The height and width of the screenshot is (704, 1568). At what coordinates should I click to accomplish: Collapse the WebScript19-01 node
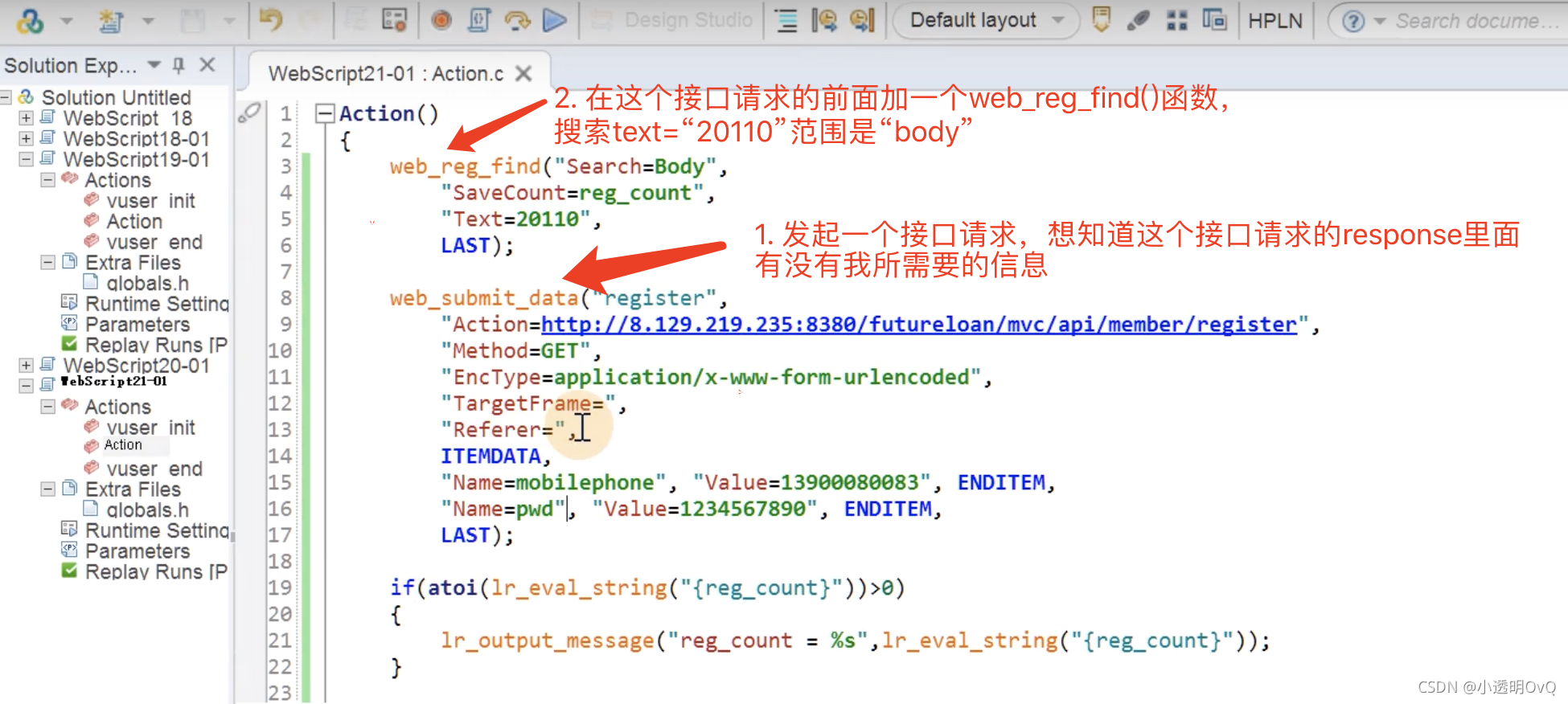tap(26, 159)
